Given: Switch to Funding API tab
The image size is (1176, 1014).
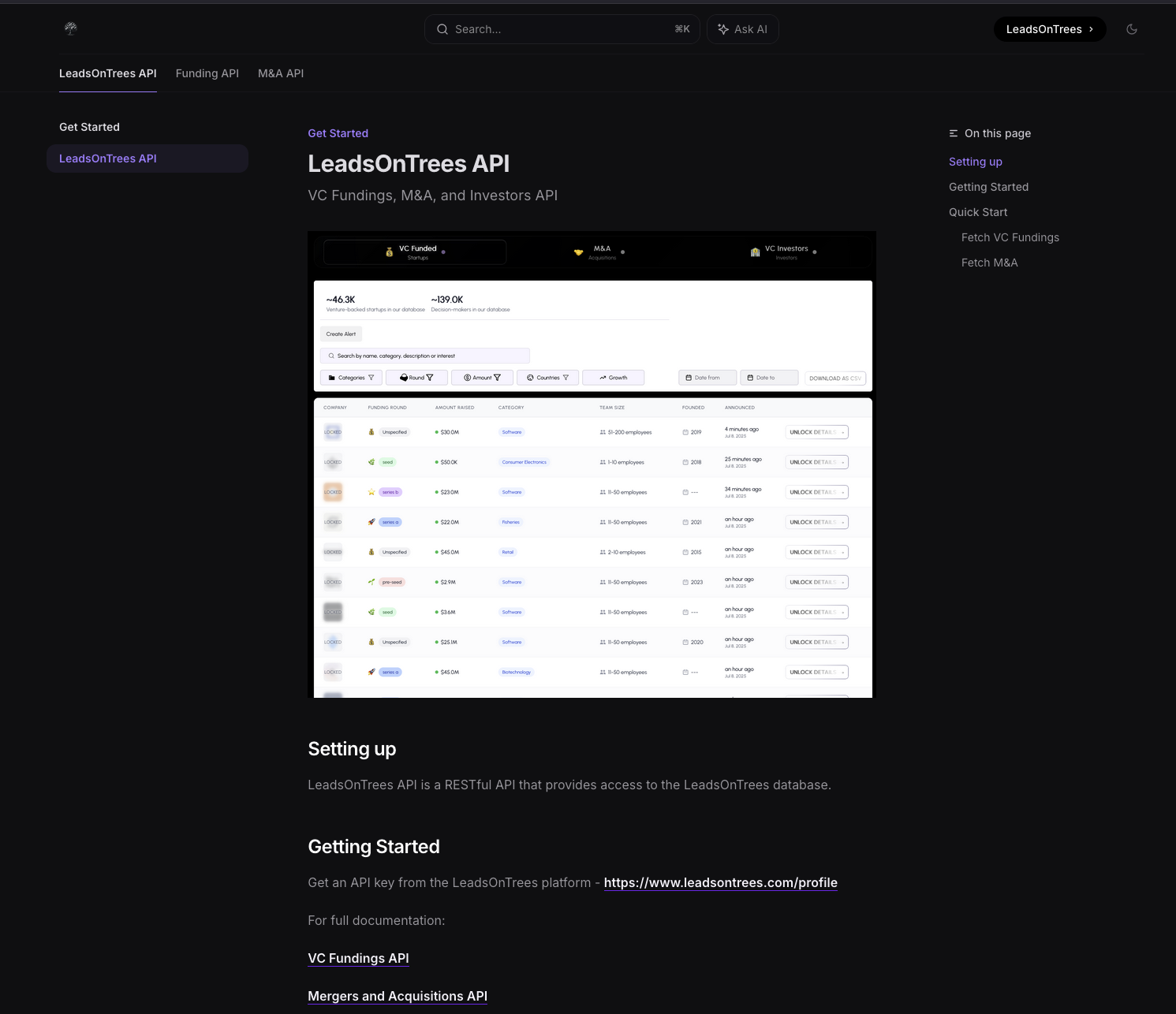Looking at the screenshot, I should (207, 73).
